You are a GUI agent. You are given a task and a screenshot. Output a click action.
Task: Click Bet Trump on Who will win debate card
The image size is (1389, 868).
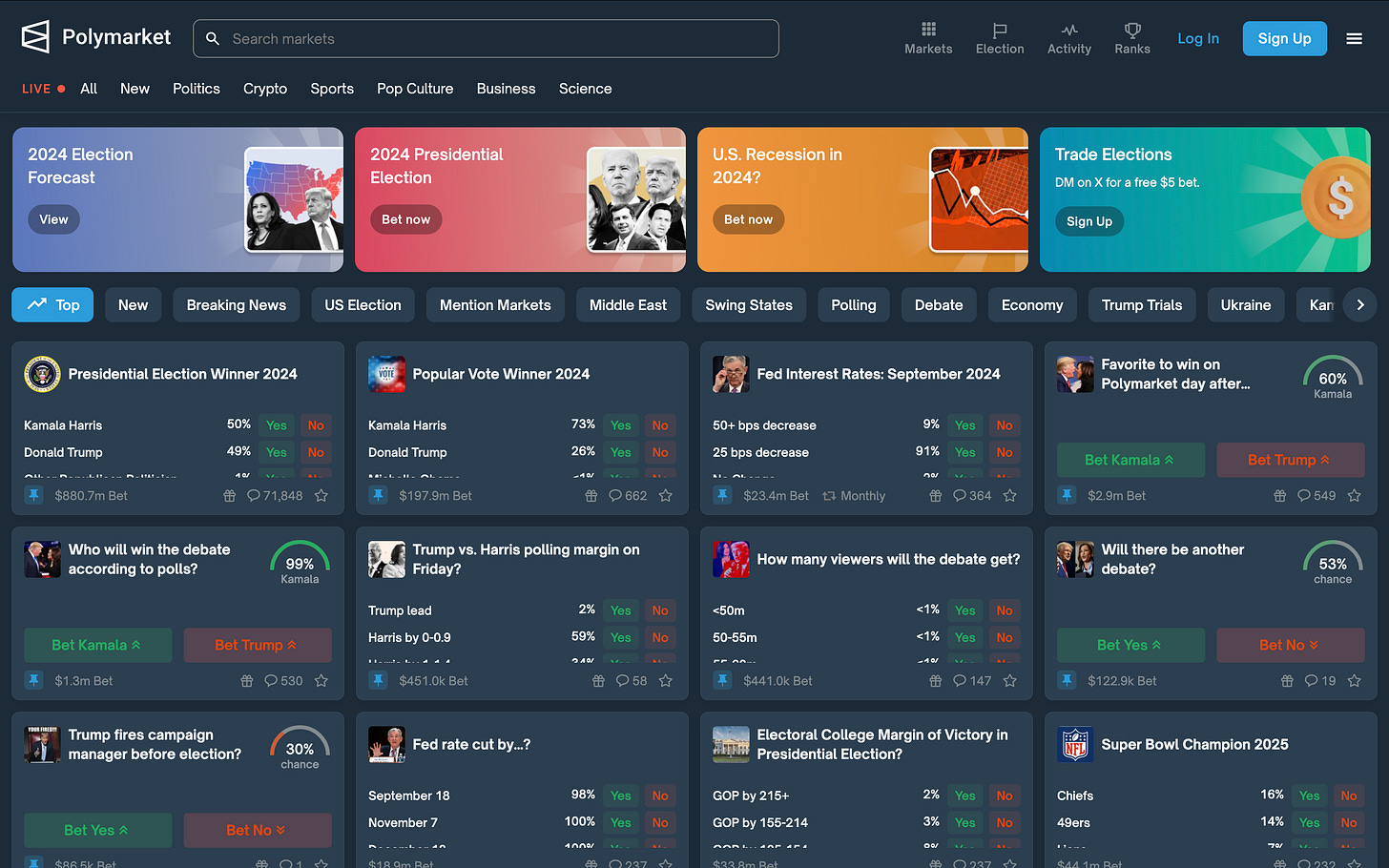point(258,645)
